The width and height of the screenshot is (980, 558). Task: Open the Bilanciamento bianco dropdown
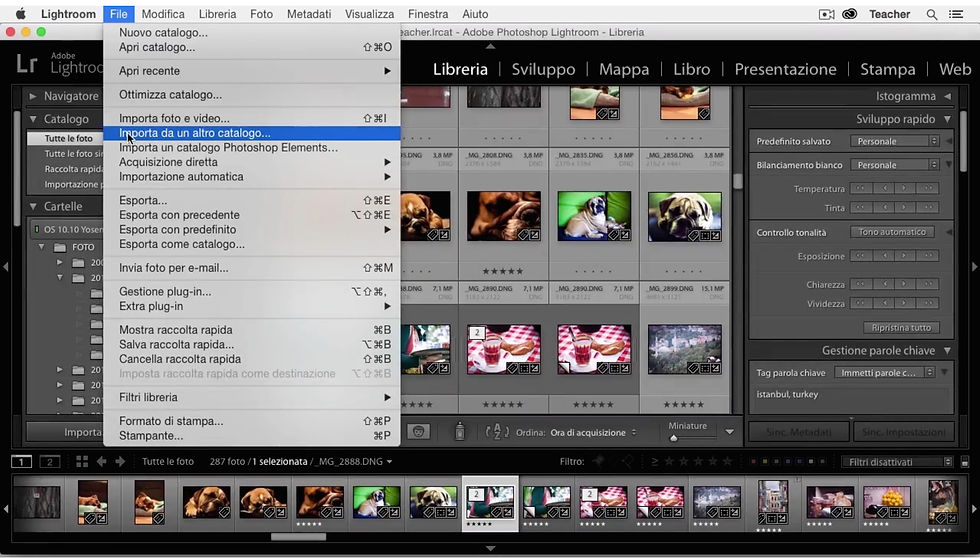(894, 165)
